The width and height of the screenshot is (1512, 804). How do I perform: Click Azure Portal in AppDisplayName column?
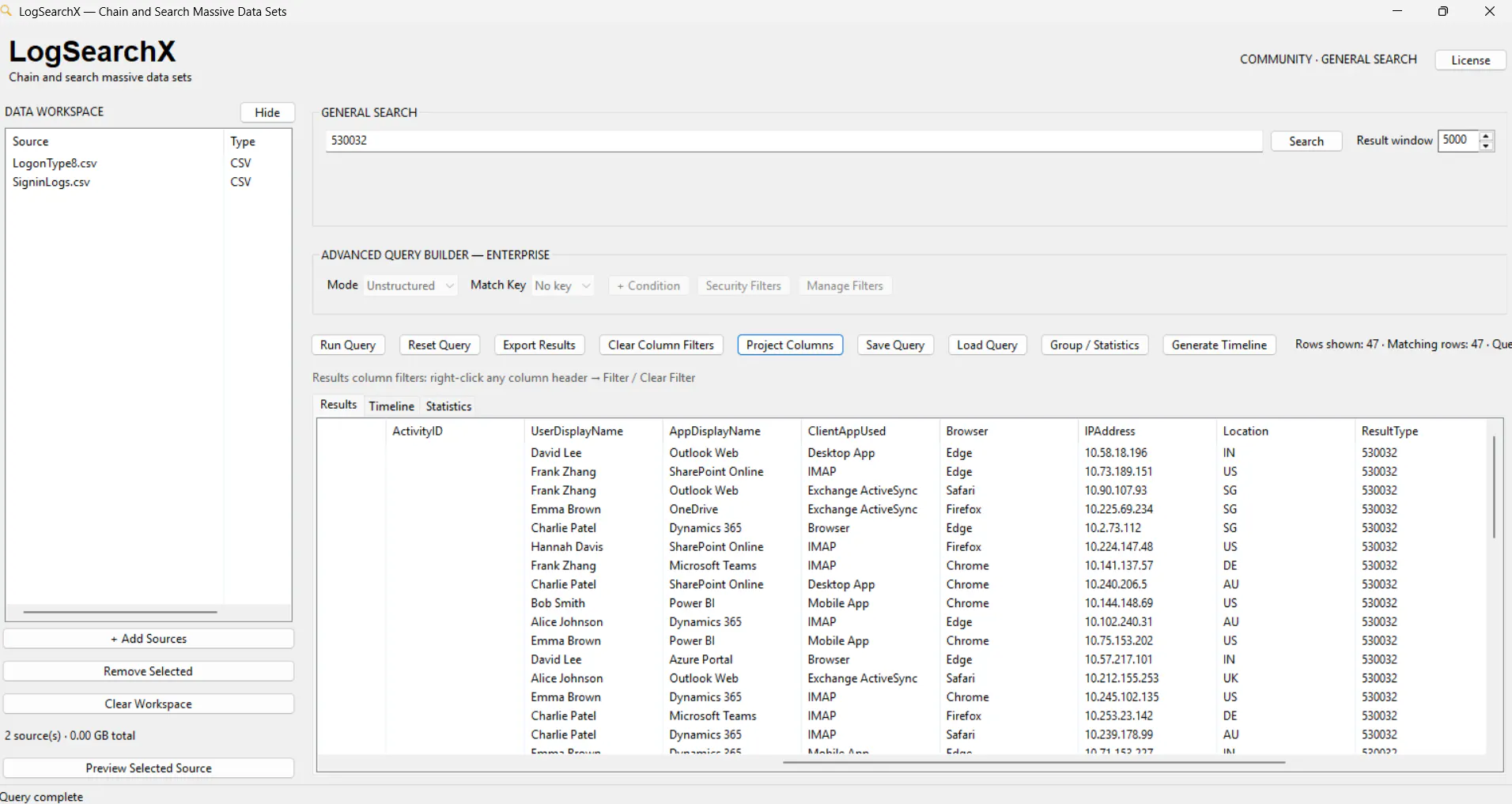point(701,659)
